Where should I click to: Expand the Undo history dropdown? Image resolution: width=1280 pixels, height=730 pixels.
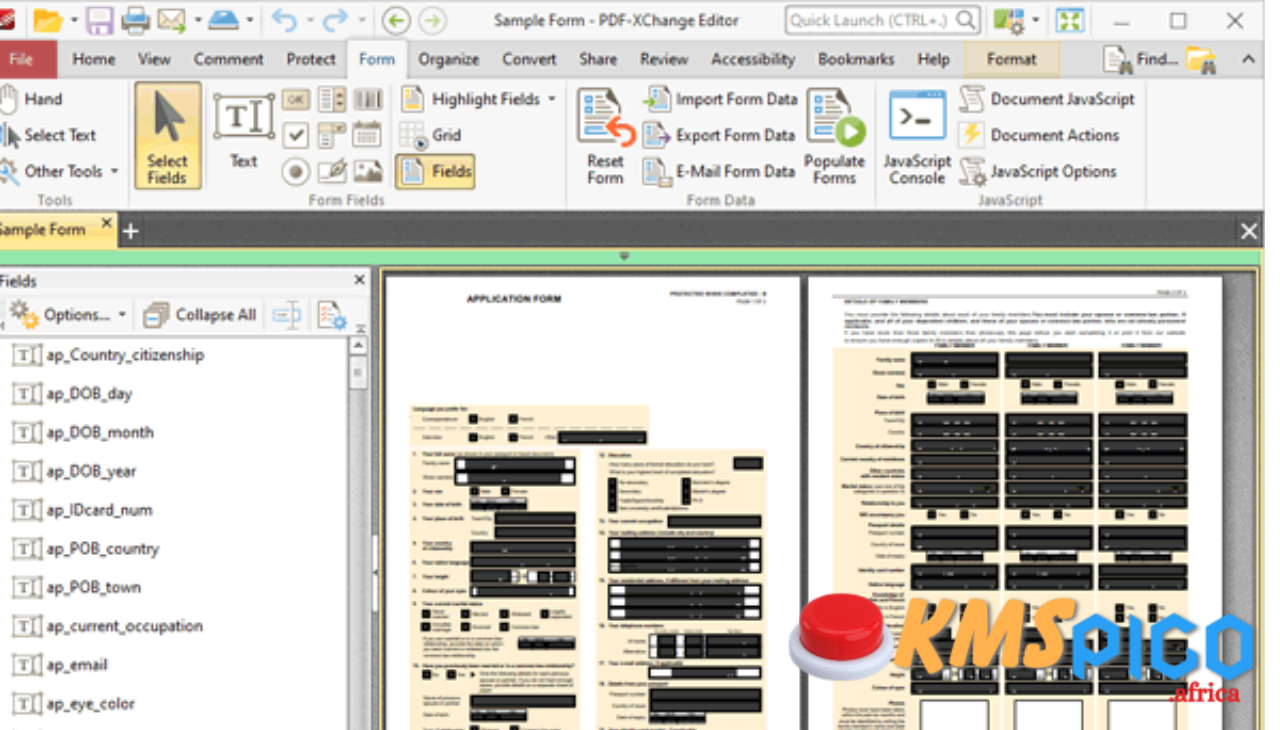[x=308, y=20]
